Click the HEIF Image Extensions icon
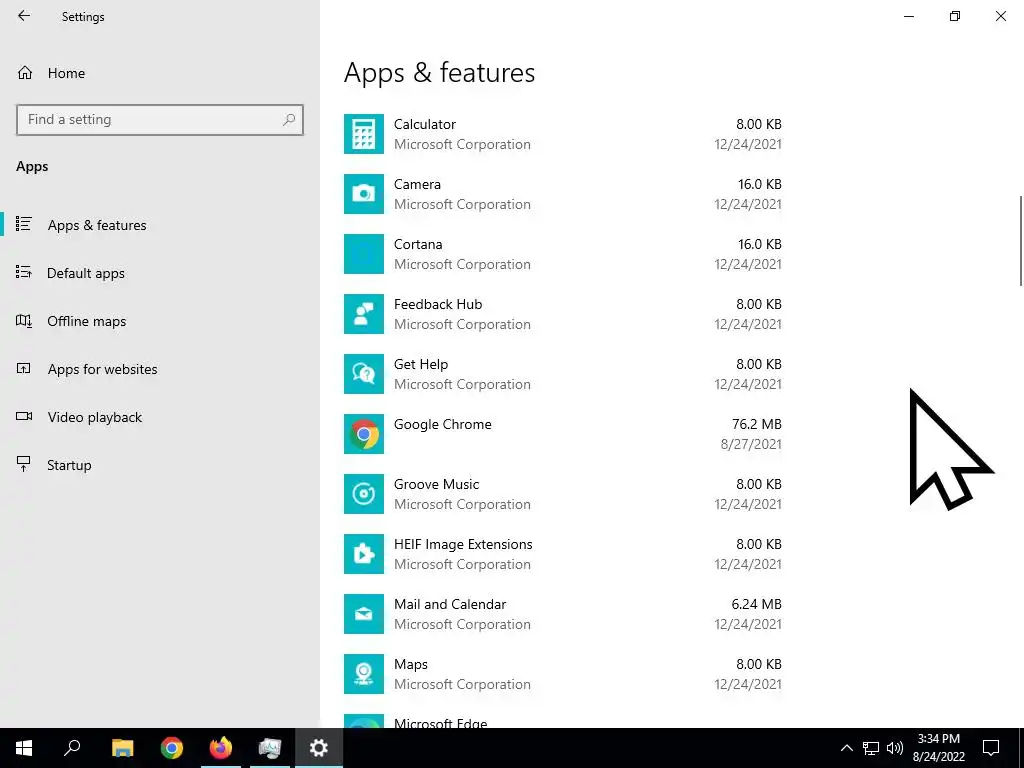 364,554
